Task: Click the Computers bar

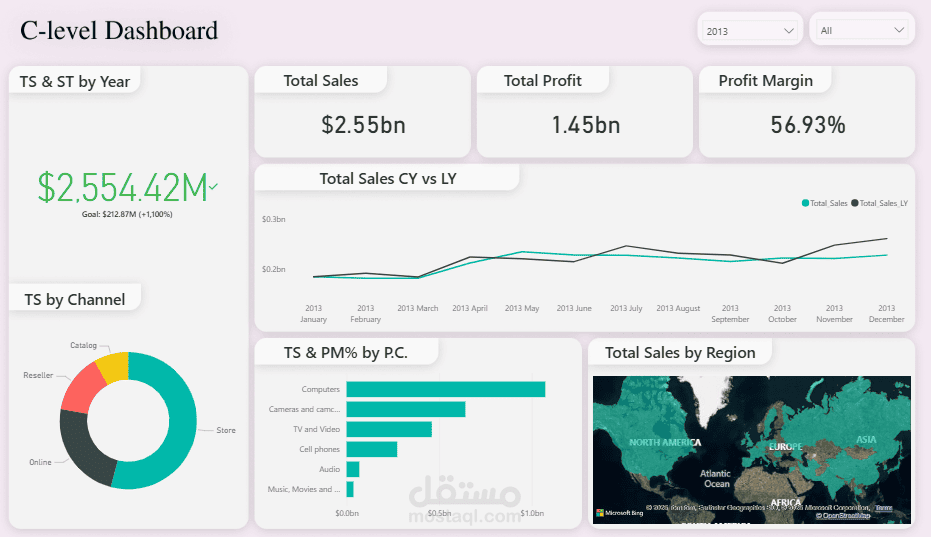Action: [445, 389]
